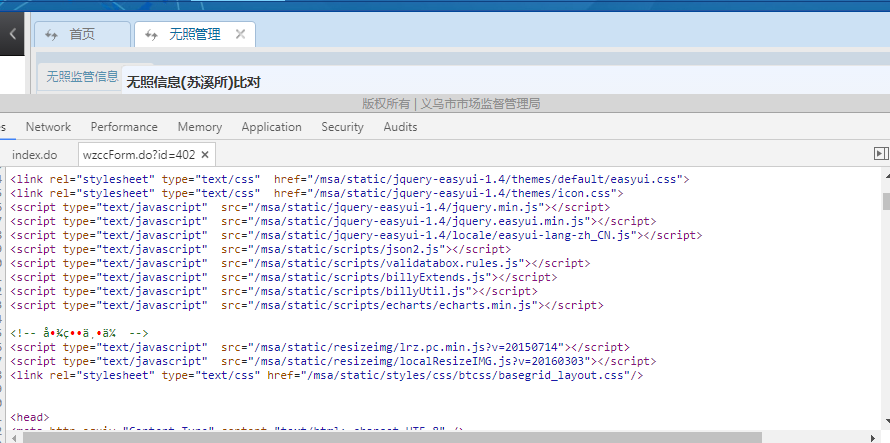Click the 版权所有 | 义乌市市场监督管理局 footer text

point(451,103)
